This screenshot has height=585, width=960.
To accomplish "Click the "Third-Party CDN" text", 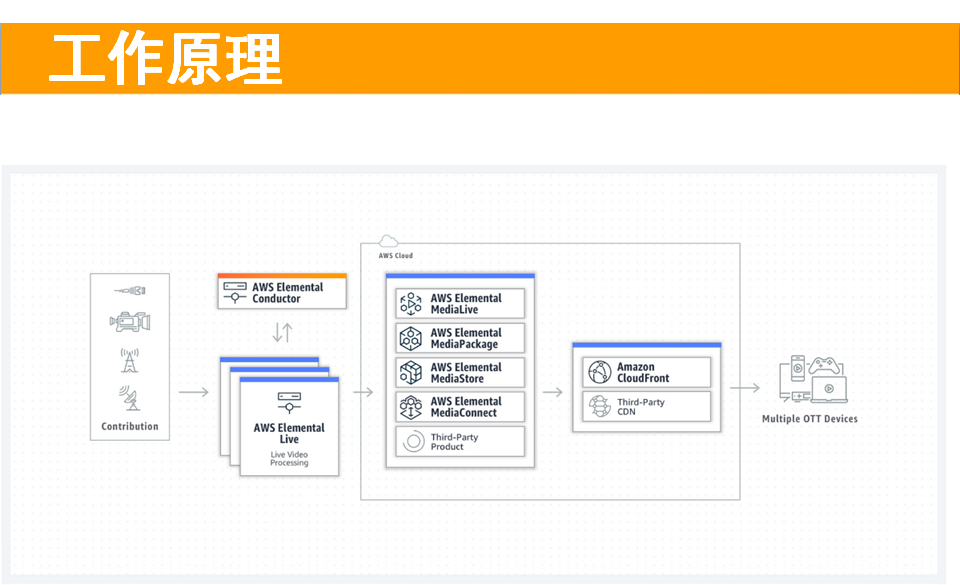I will (x=640, y=407).
